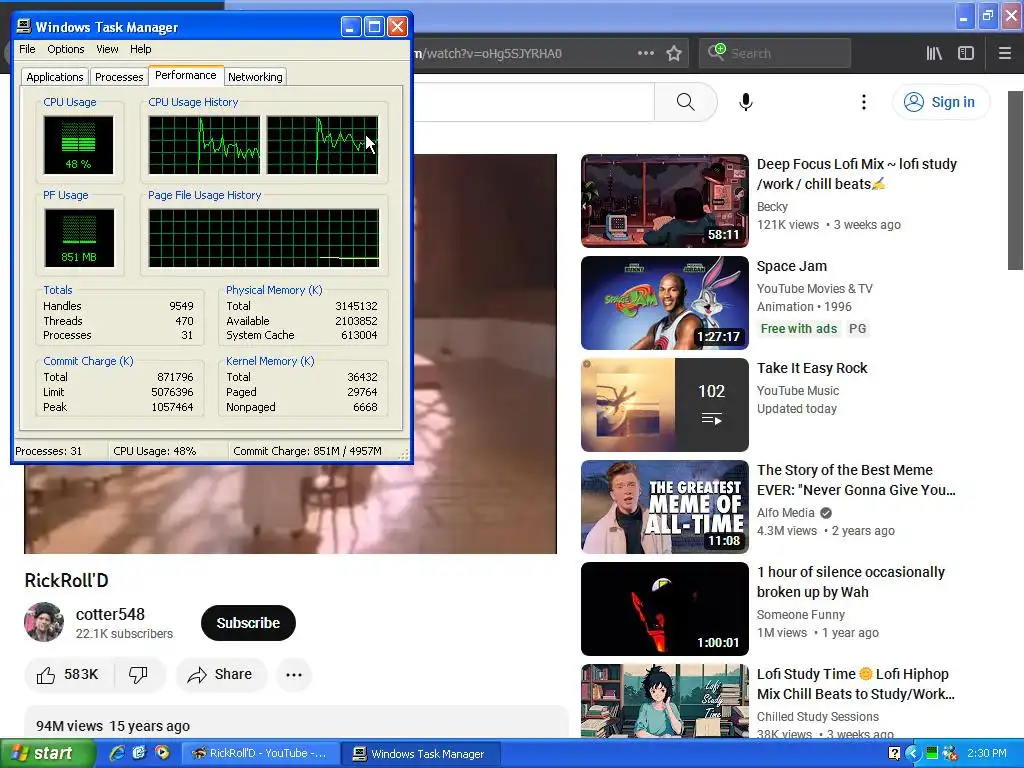Image resolution: width=1024 pixels, height=768 pixels.
Task: Click the green CPU meter tray icon
Action: click(x=932, y=754)
